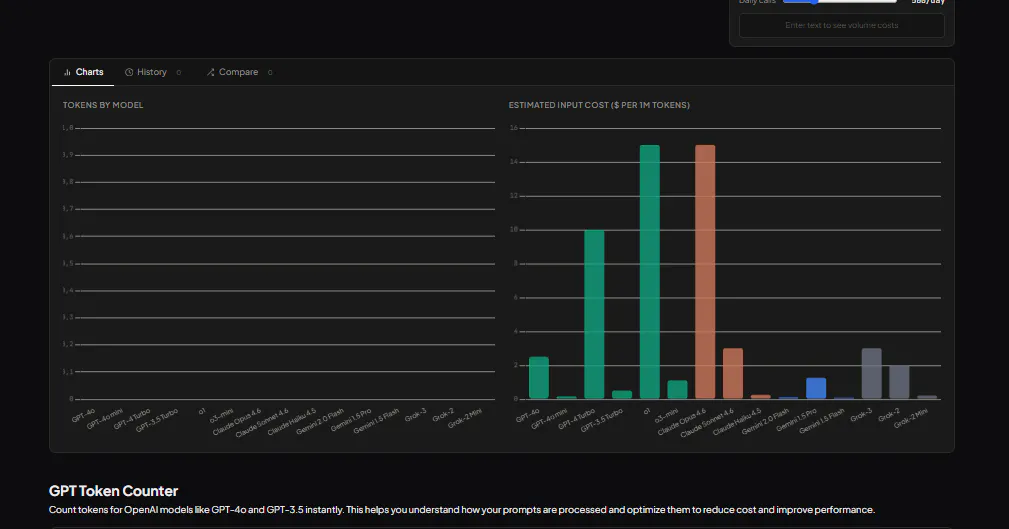Click 'Grok-2 Mini' label under cost chart

pyautogui.click(x=911, y=418)
